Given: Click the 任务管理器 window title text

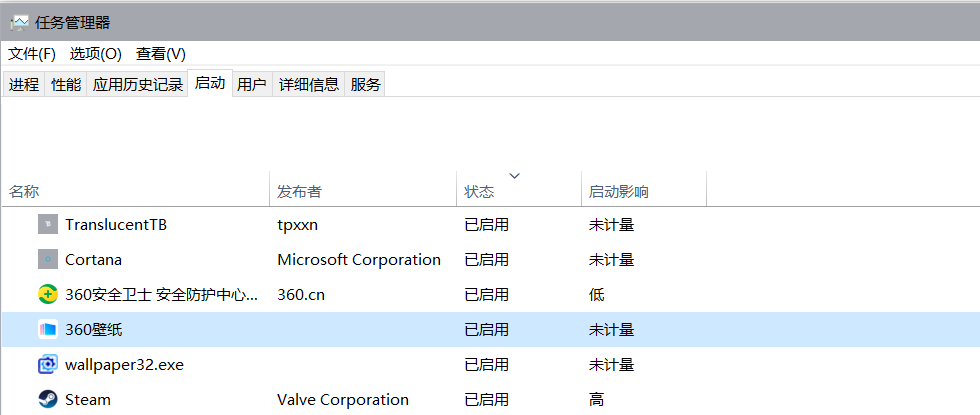Looking at the screenshot, I should point(72,23).
